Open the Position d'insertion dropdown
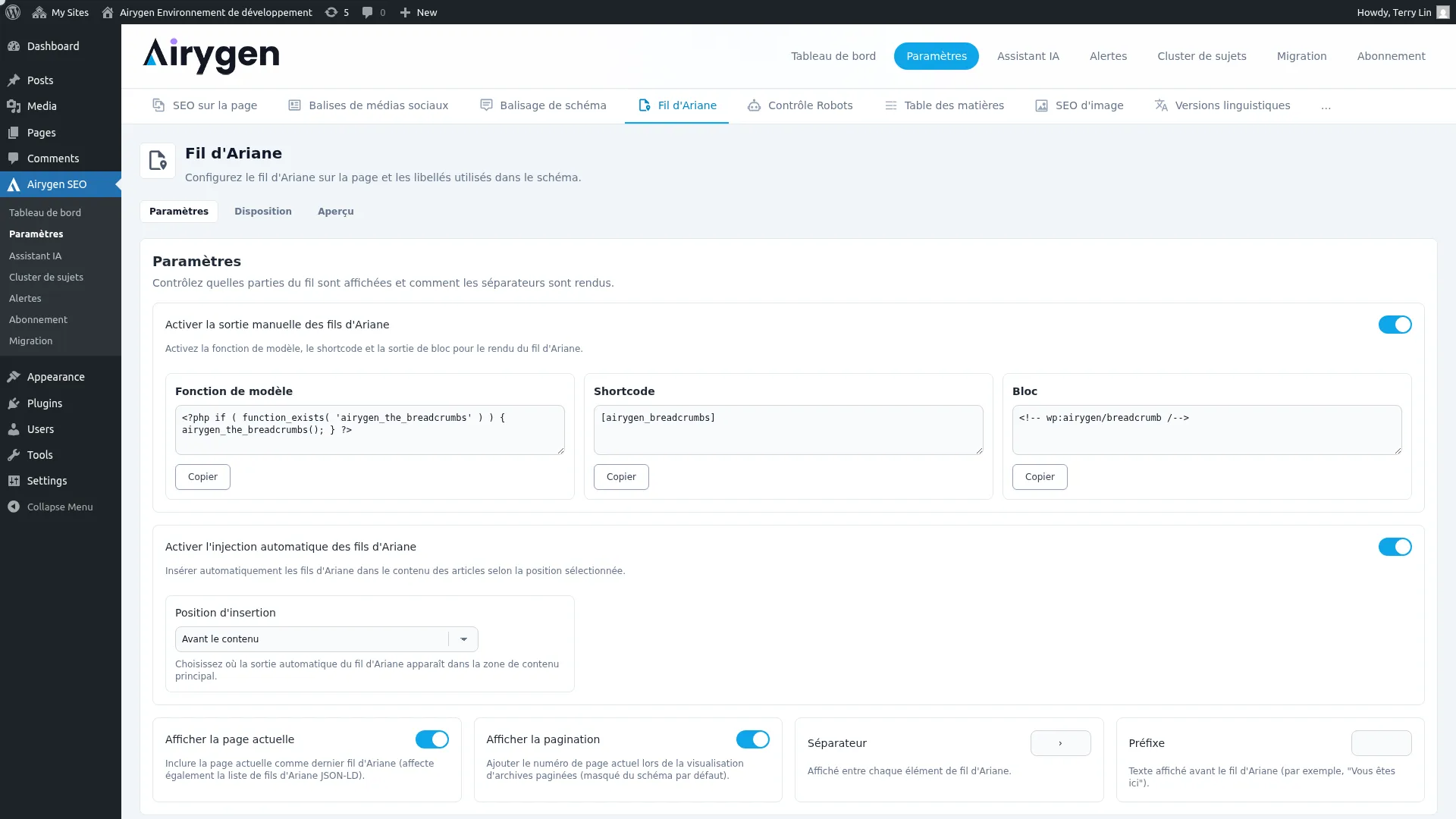Screen dimensions: 1456x819 pos(326,639)
